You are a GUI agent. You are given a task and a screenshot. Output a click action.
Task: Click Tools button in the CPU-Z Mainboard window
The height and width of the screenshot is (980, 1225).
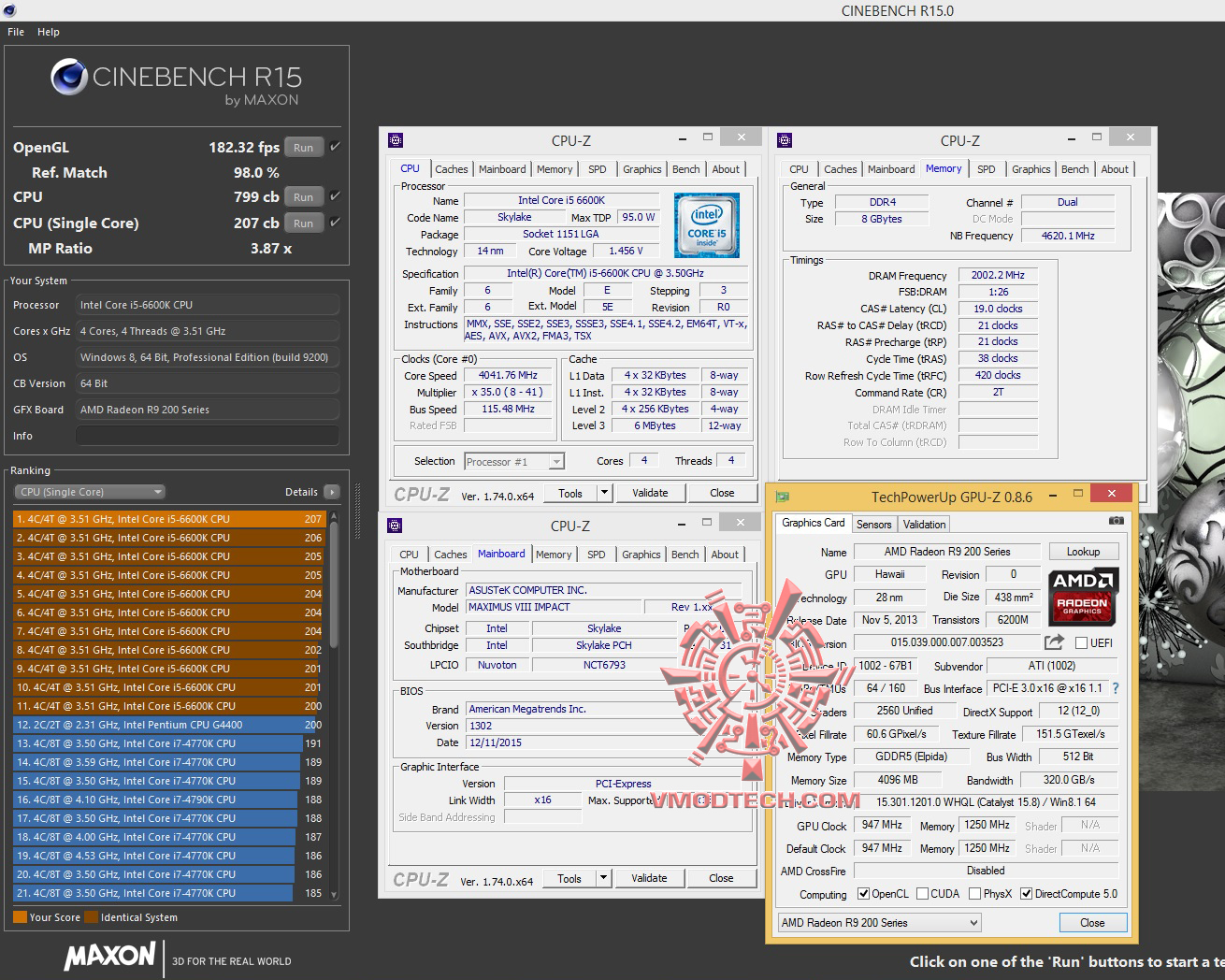click(569, 878)
